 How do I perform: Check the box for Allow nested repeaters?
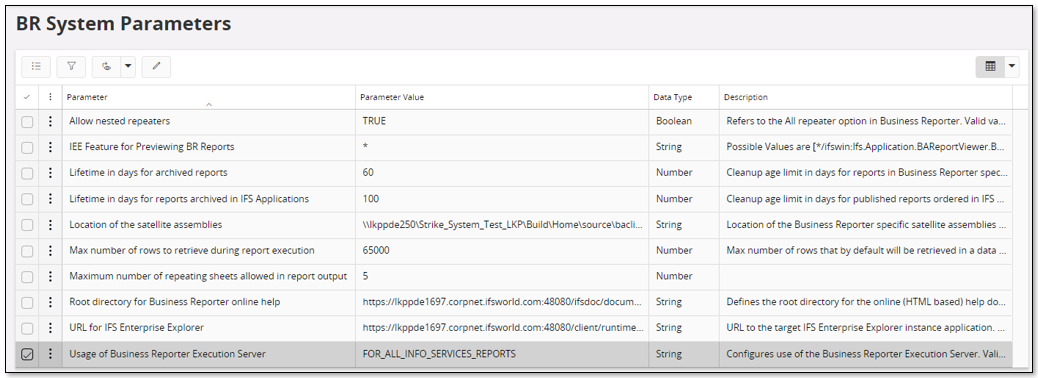point(26,122)
